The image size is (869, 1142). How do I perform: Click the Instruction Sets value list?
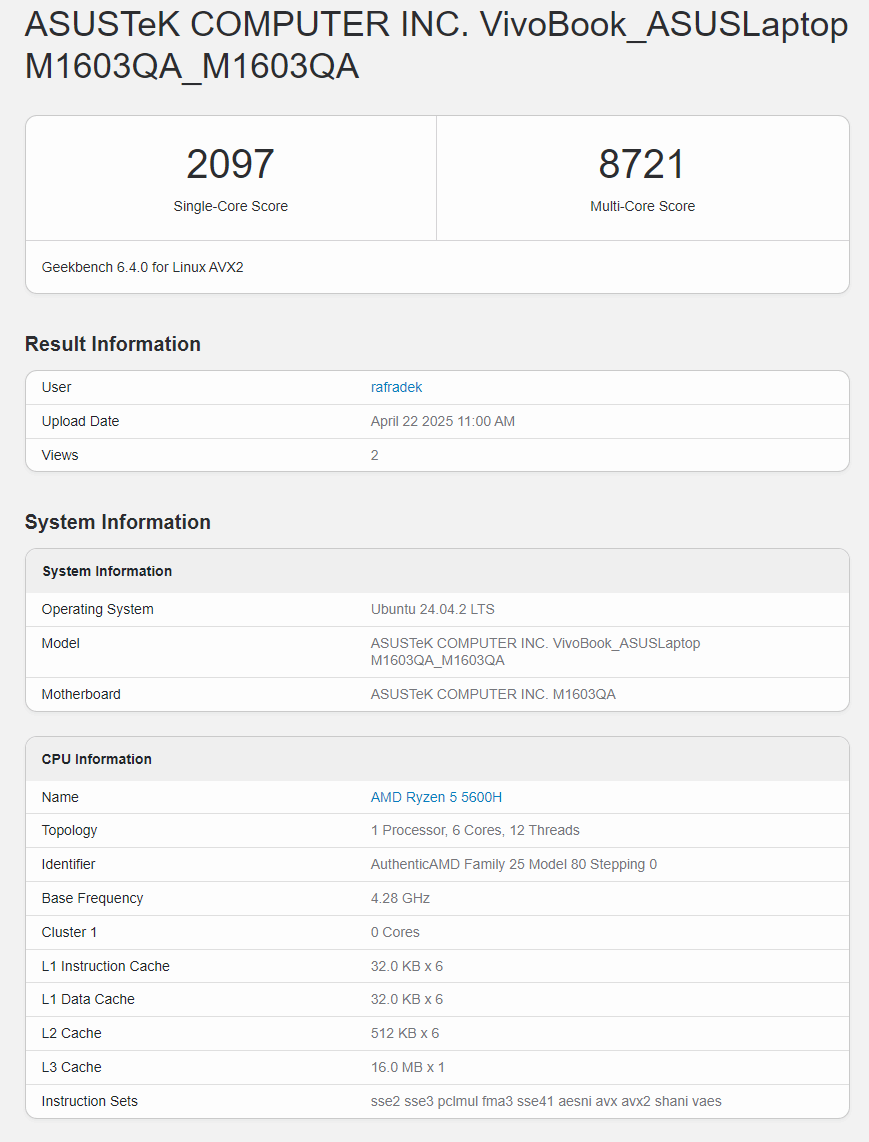coord(546,1102)
